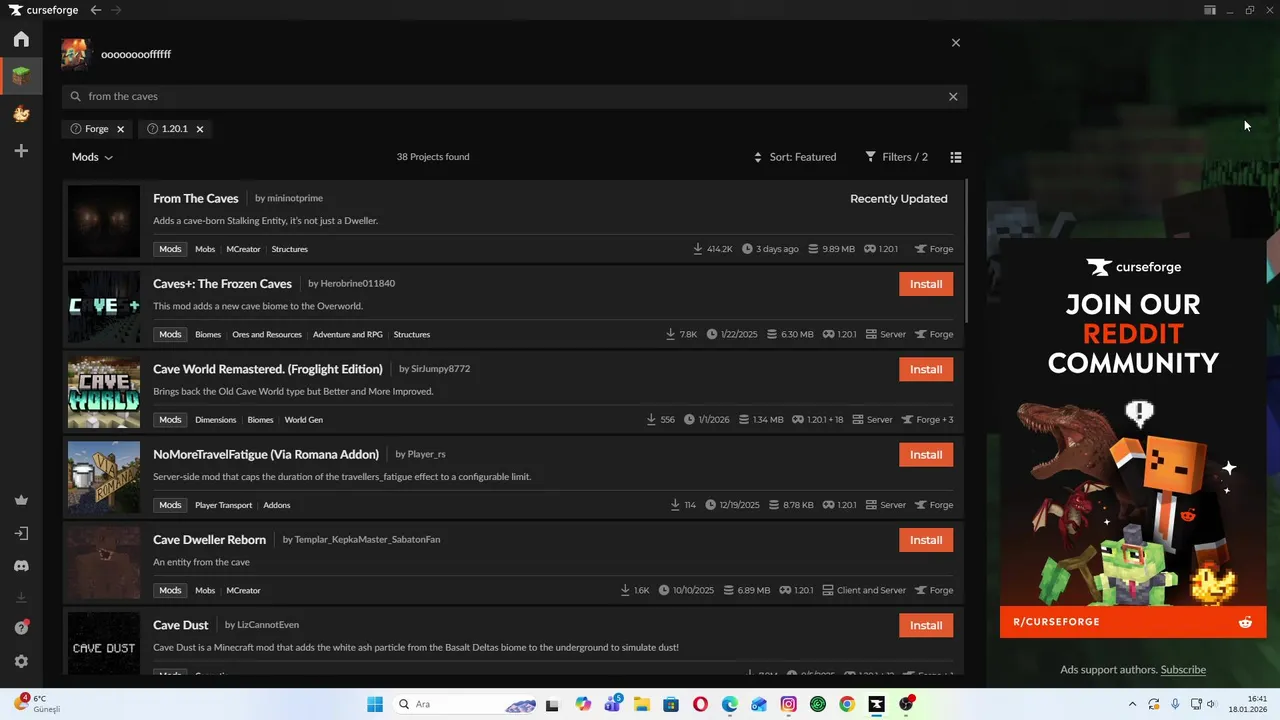The height and width of the screenshot is (720, 1280).
Task: Open SirJumpy8772 author link
Action: [x=440, y=369]
